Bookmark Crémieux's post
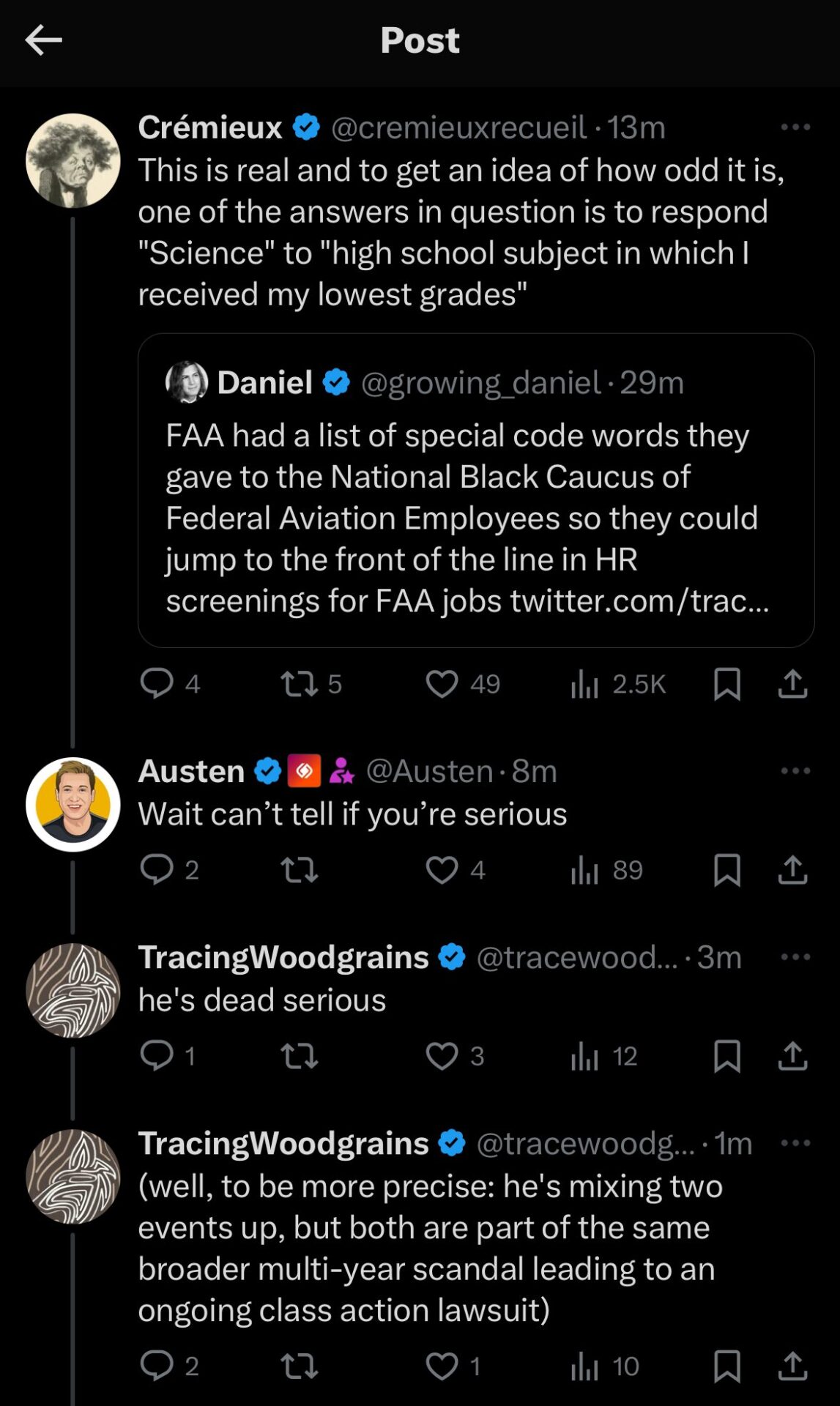 pos(726,684)
